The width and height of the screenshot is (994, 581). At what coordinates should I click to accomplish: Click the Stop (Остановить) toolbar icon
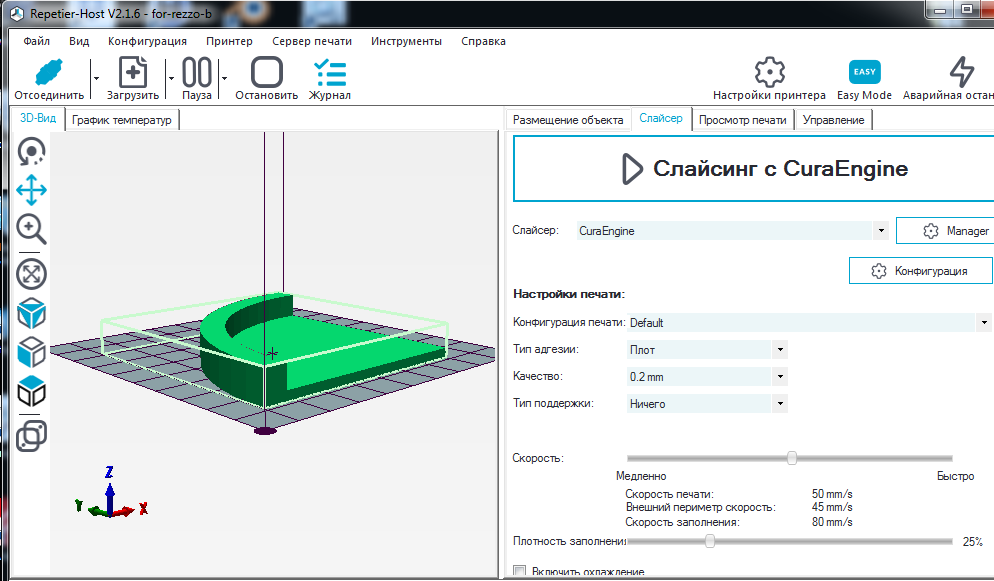pos(266,72)
